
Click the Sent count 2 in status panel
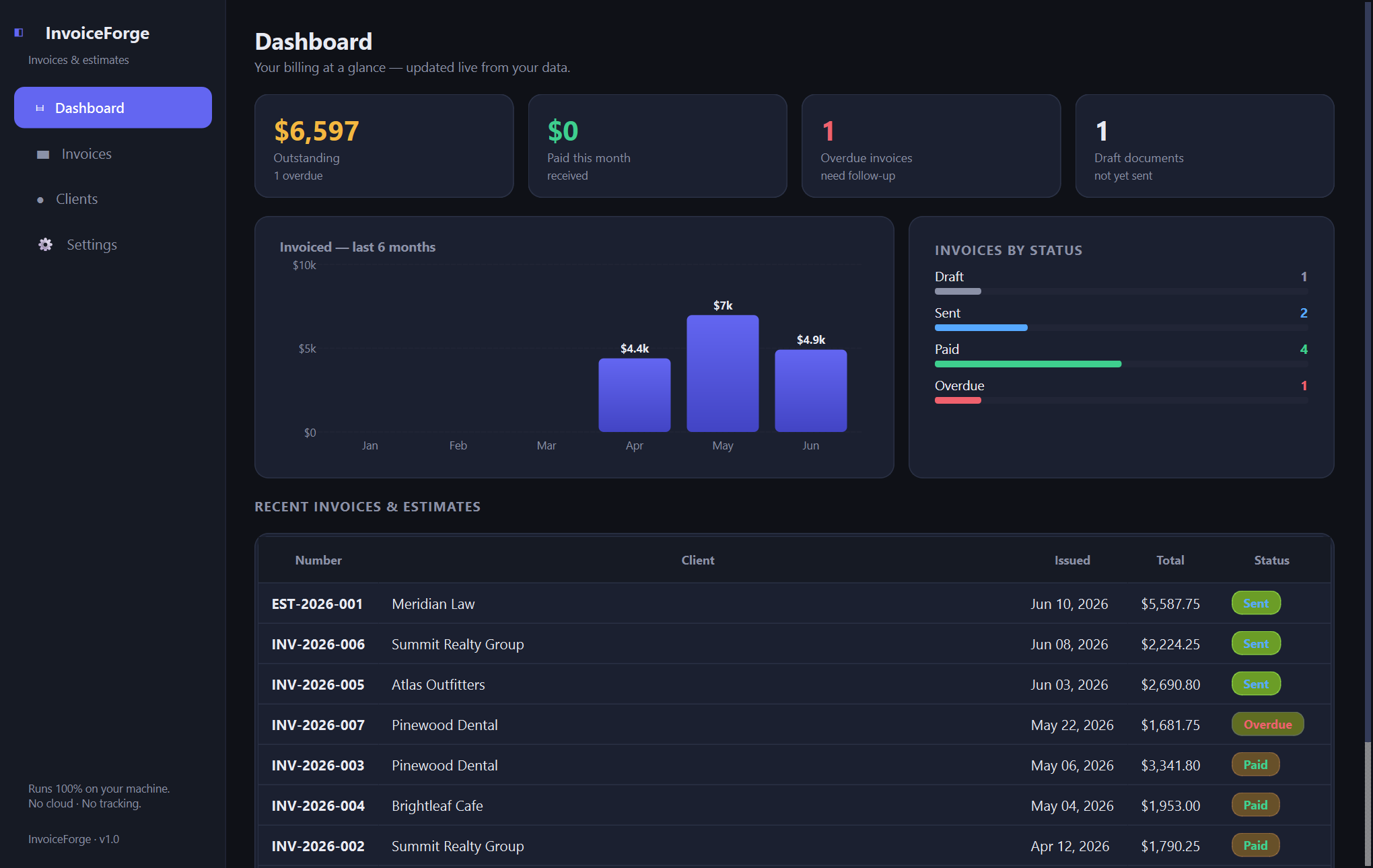click(x=1304, y=313)
